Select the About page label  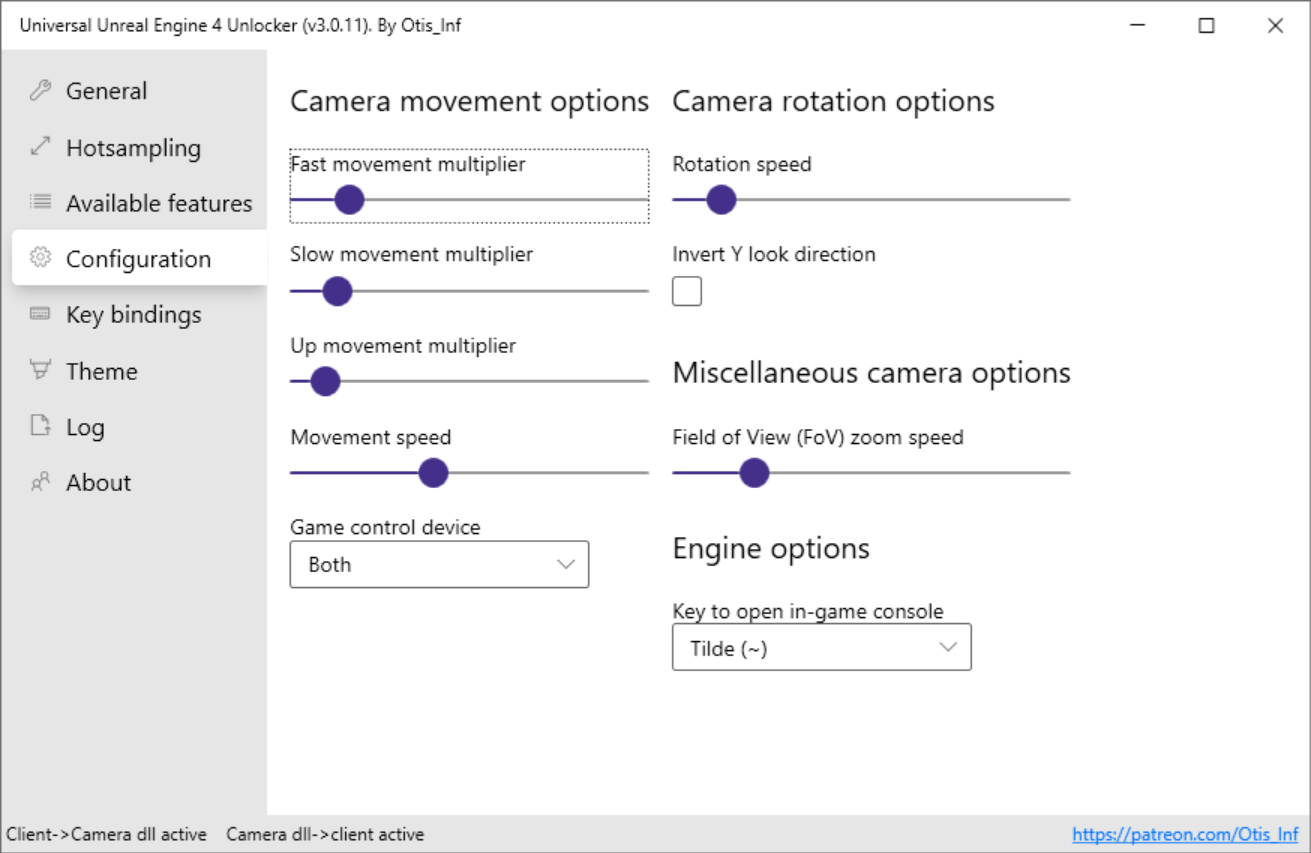click(x=98, y=483)
